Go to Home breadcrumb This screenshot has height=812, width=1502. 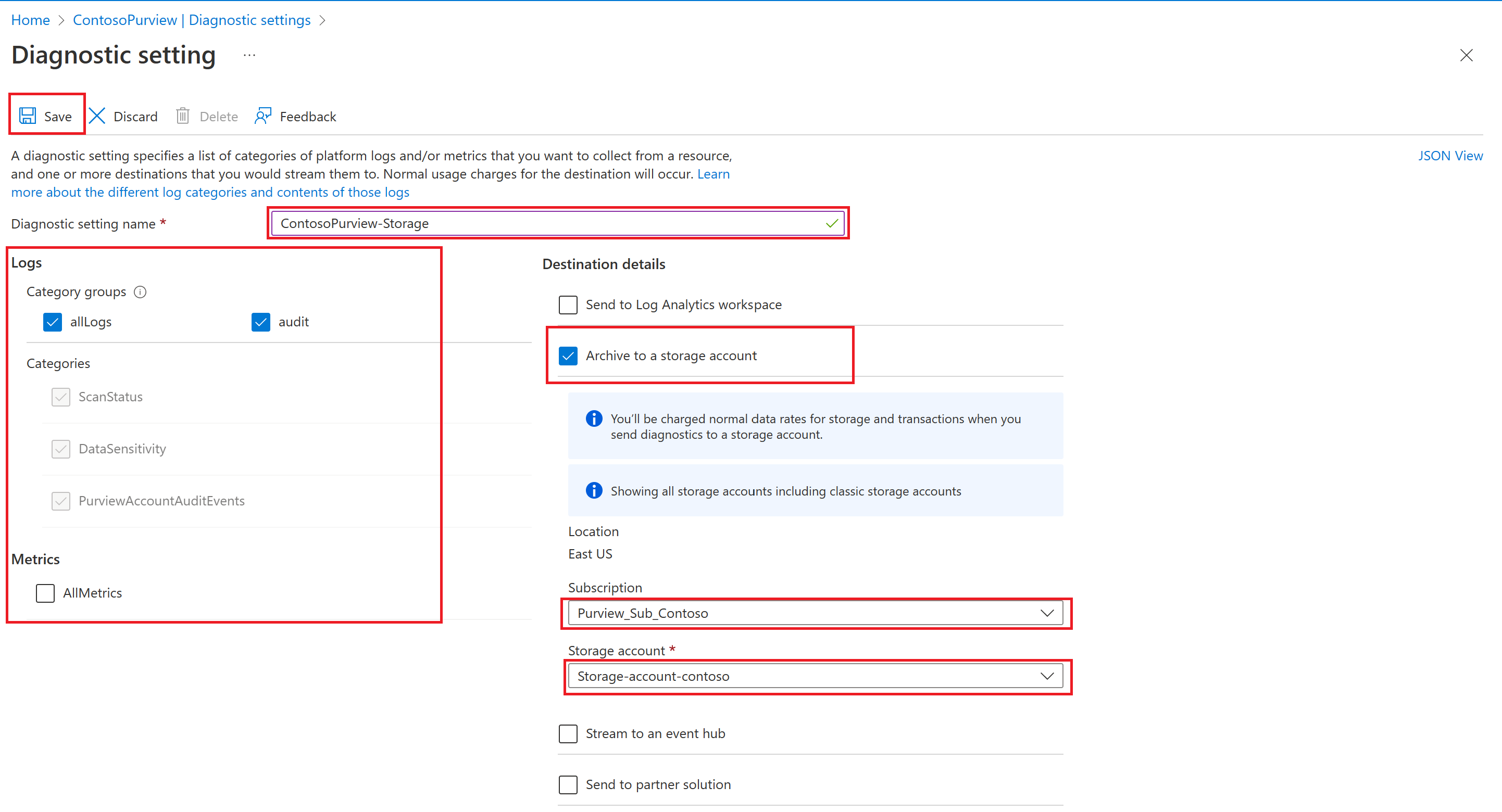coord(30,20)
